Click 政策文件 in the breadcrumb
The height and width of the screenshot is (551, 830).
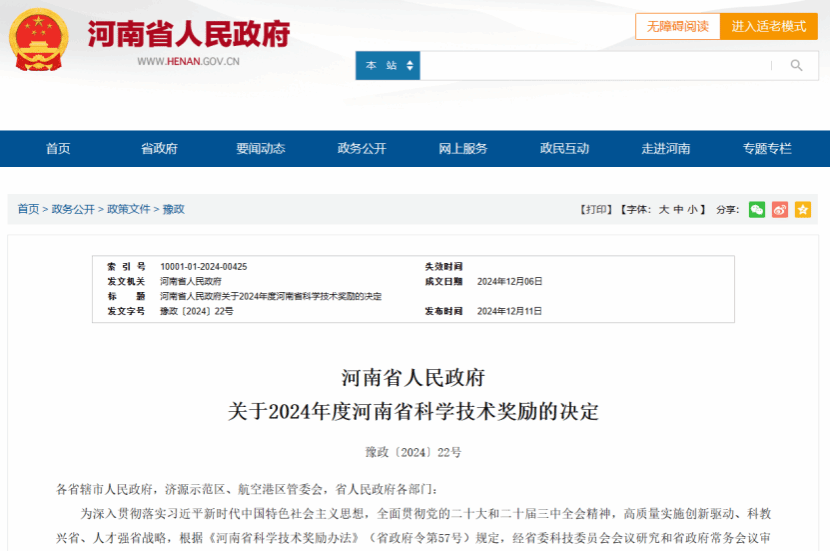[x=129, y=209]
